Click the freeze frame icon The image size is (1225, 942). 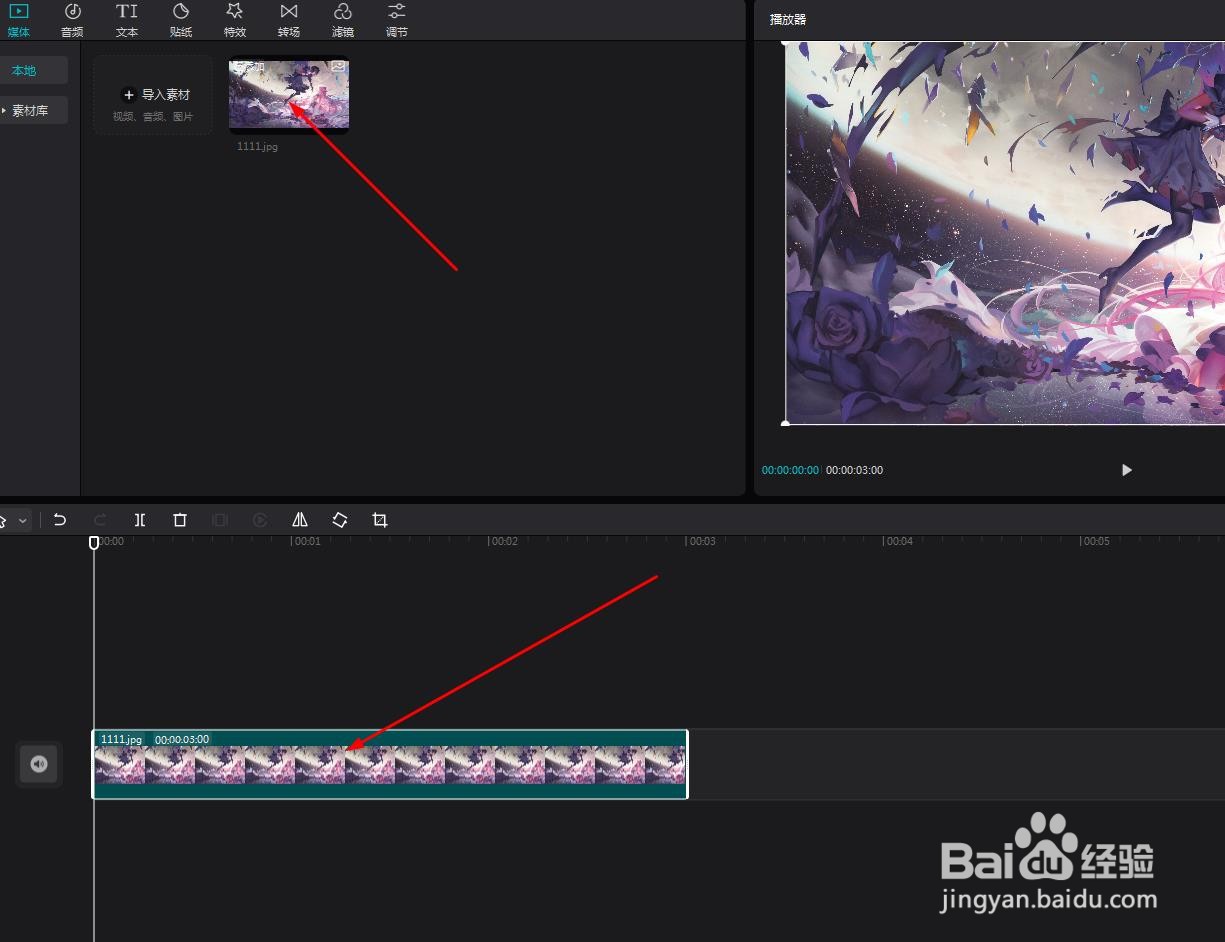[x=220, y=520]
